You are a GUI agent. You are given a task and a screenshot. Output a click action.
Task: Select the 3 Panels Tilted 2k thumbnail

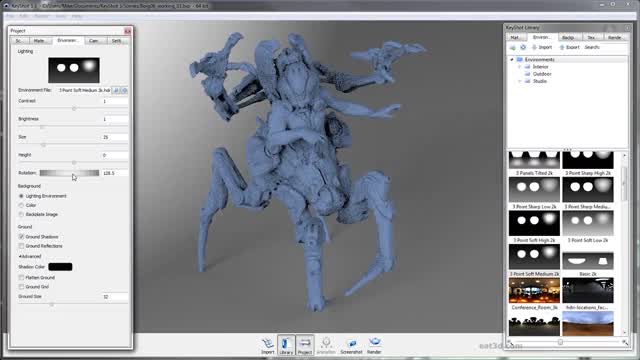tap(534, 160)
